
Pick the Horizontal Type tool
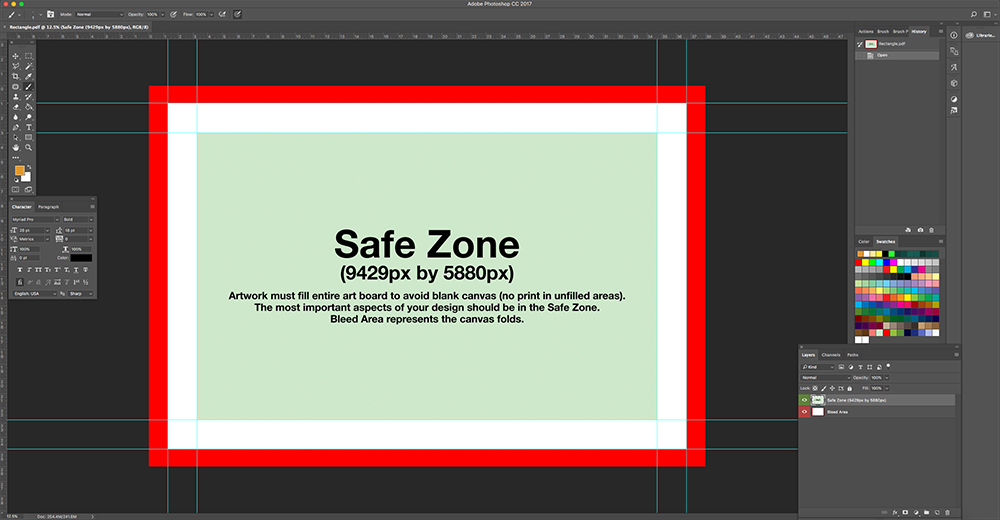[29, 127]
